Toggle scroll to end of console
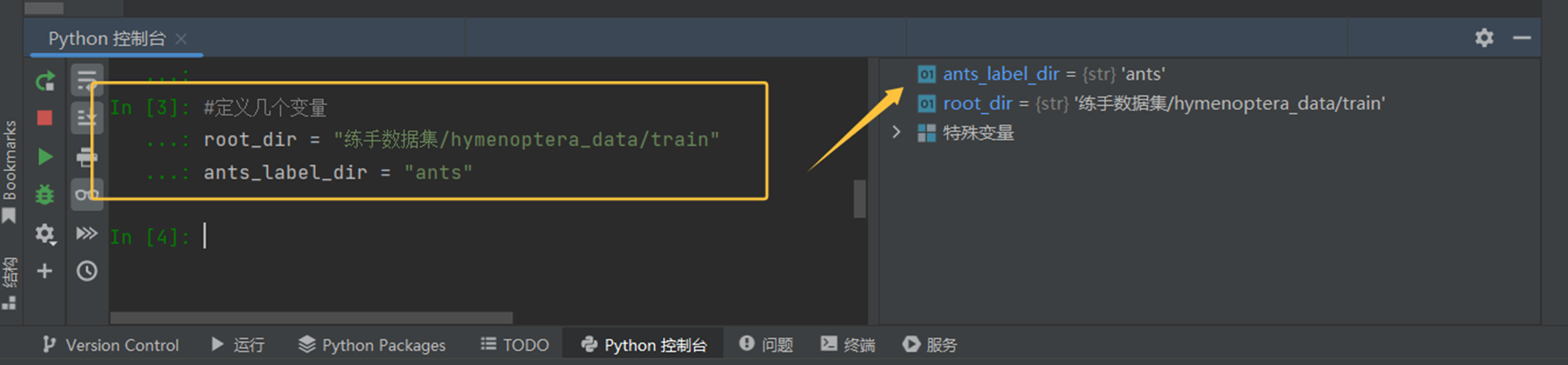This screenshot has height=365, width=1568. pyautogui.click(x=86, y=119)
